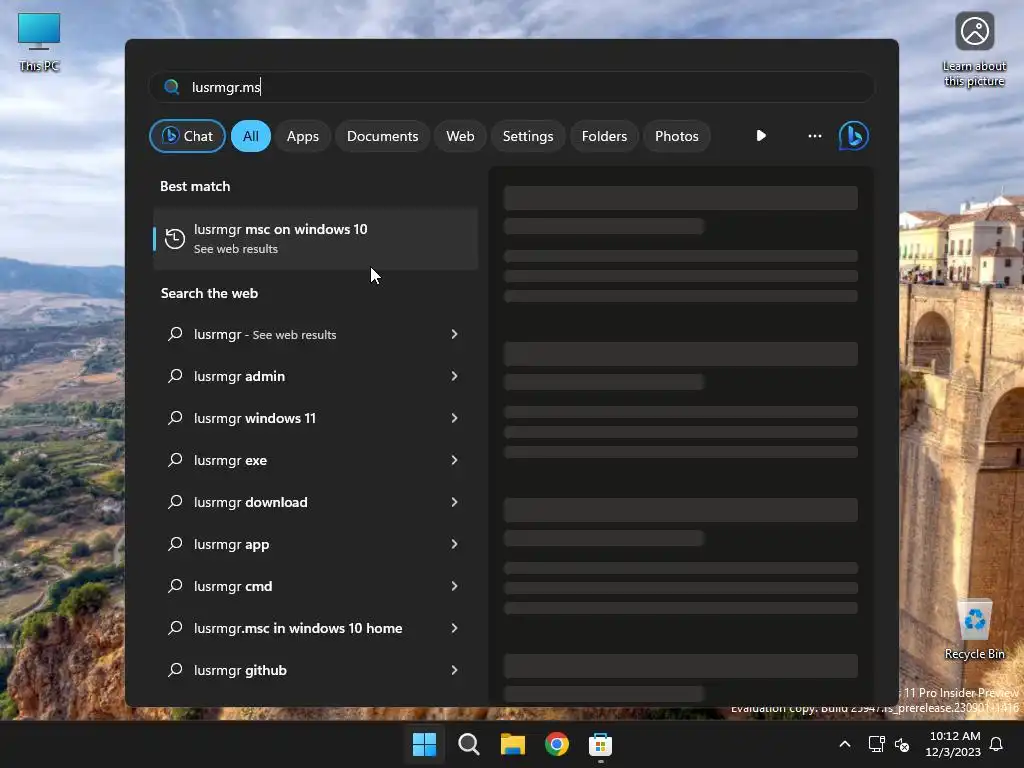Expand arrow for lusrmgr download suggestion

[x=455, y=502]
